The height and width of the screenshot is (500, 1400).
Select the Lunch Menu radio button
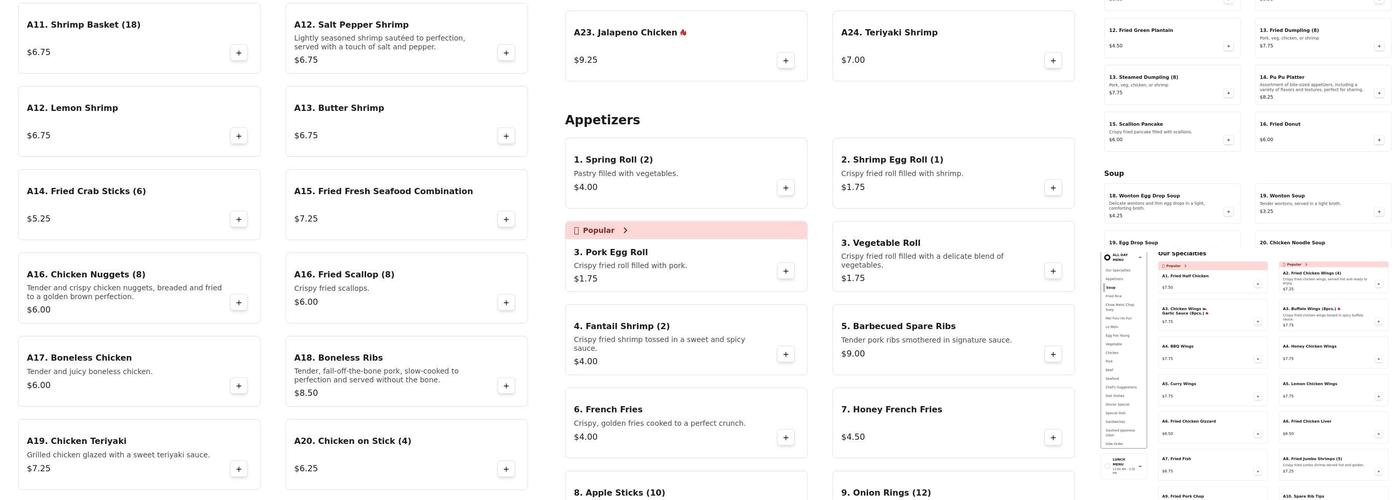pyautogui.click(x=1108, y=466)
